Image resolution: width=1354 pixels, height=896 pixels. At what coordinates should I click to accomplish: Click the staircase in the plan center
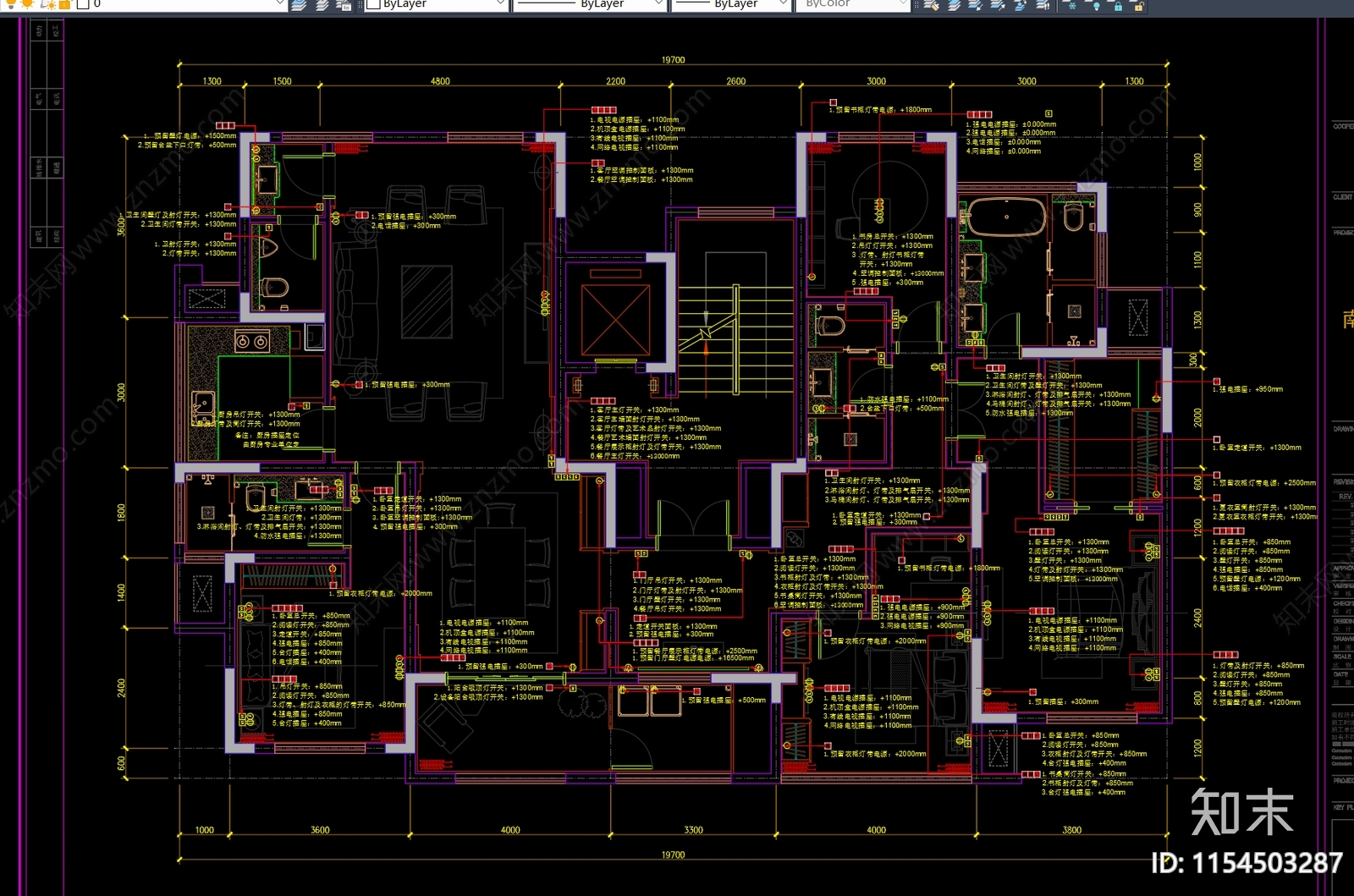point(735,338)
